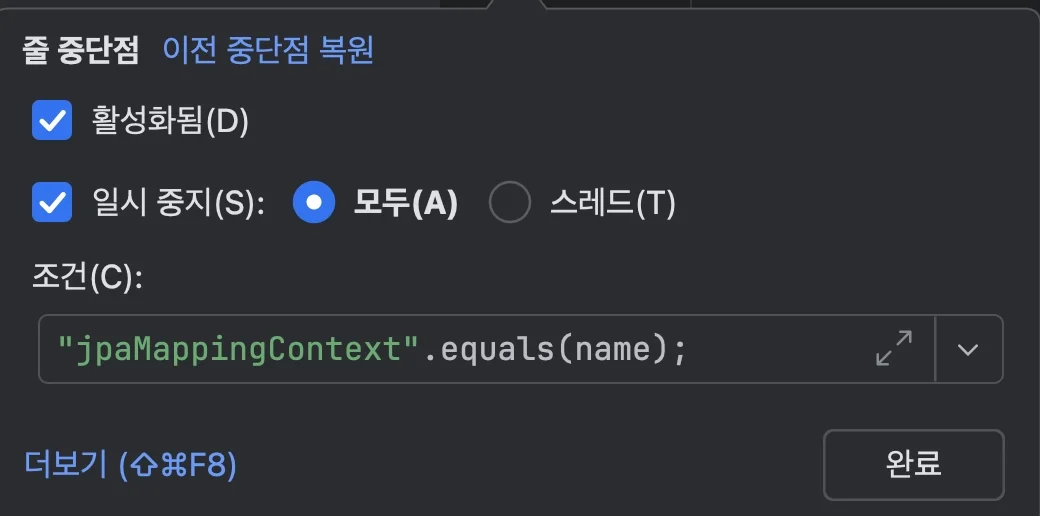Viewport: 1040px width, 516px height.
Task: Click the 줄 중단점 popup title
Action: click(x=81, y=50)
